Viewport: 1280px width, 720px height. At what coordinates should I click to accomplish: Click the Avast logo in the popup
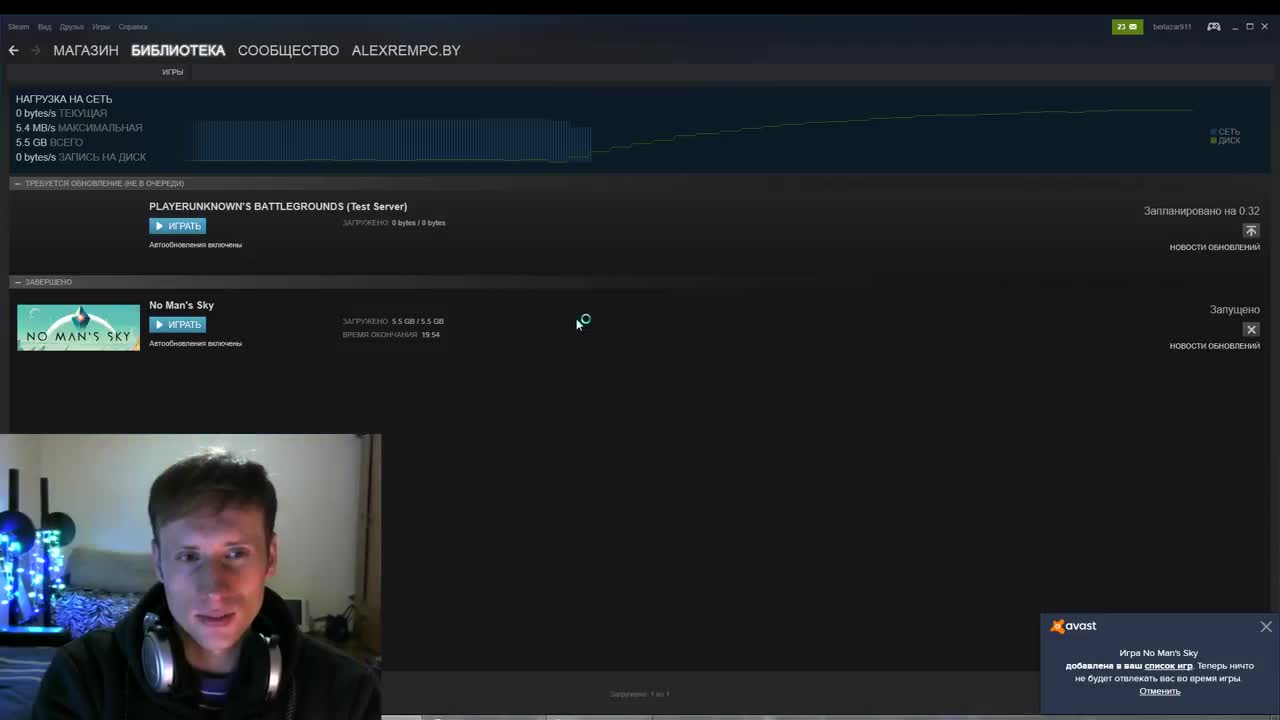(x=1073, y=626)
